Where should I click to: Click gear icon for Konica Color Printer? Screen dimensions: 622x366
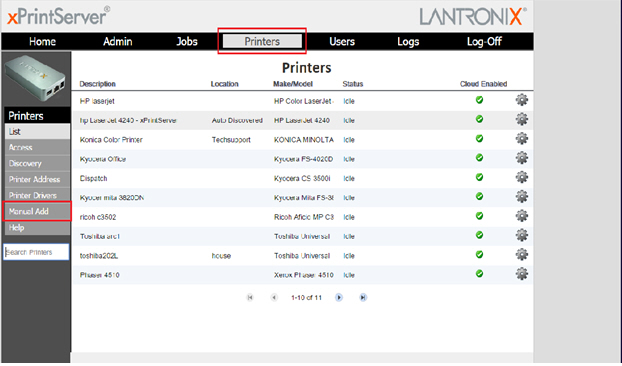[522, 138]
